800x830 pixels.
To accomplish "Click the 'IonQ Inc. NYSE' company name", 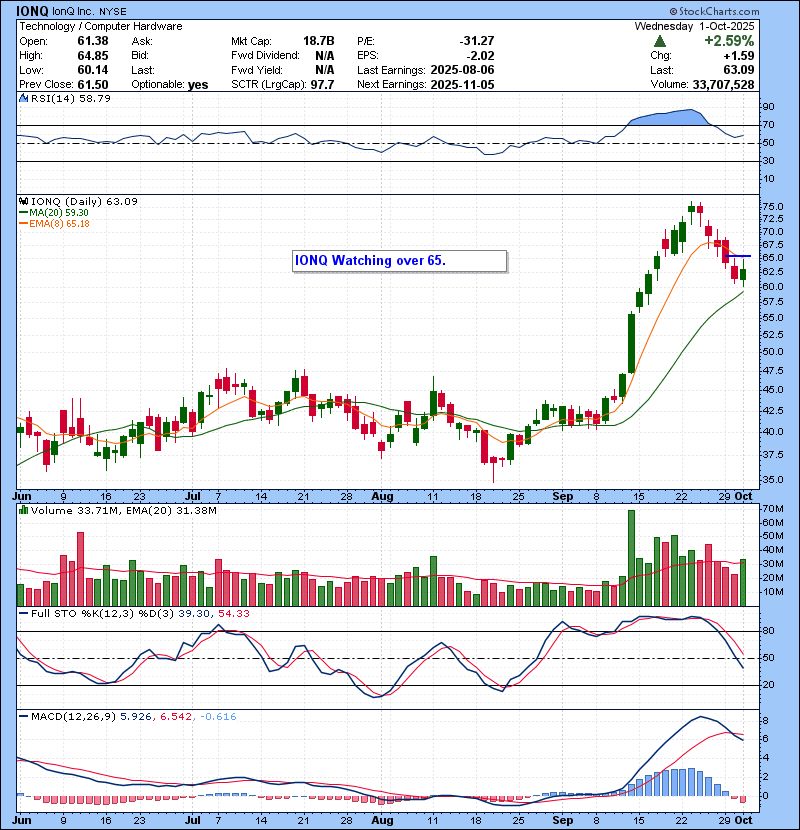I will [x=89, y=12].
